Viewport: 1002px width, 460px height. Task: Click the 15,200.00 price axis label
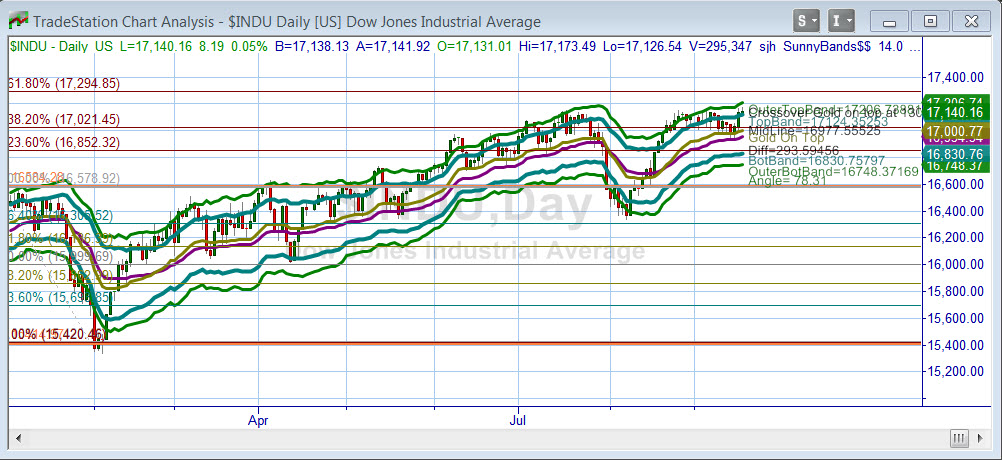[x=957, y=372]
